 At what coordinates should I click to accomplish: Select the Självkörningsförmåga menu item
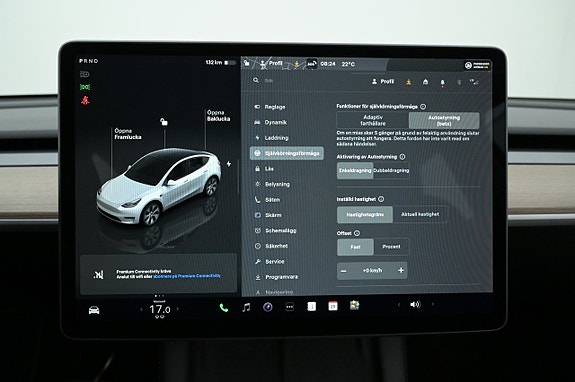287,153
